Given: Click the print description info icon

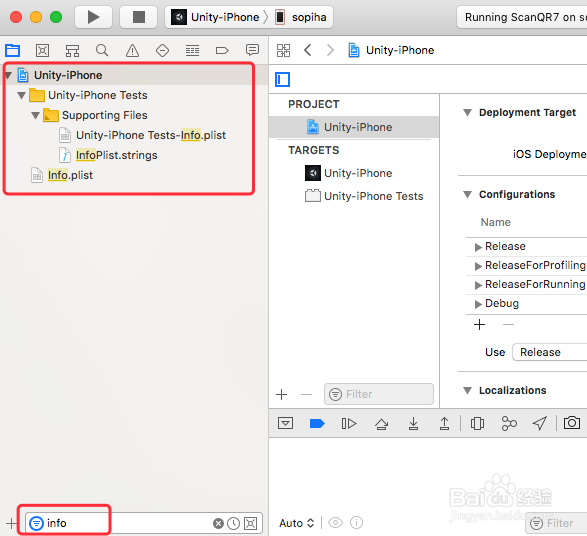Looking at the screenshot, I should (x=356, y=523).
